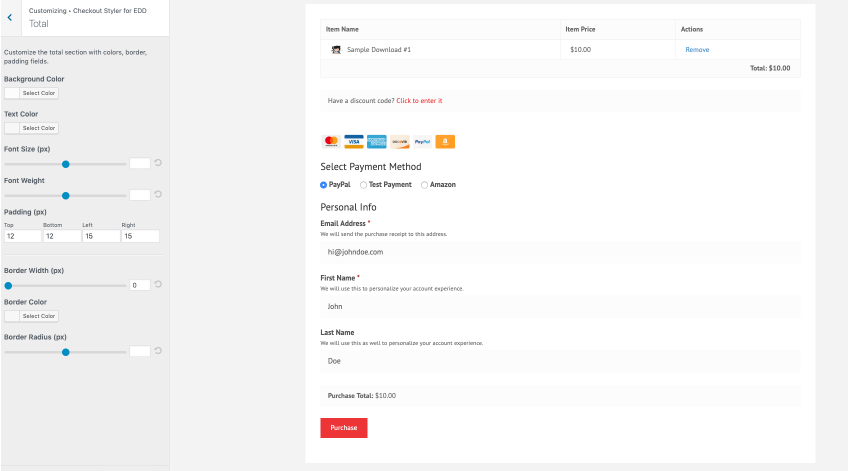Reset the Border Radius value
This screenshot has height=471, width=848.
point(158,351)
